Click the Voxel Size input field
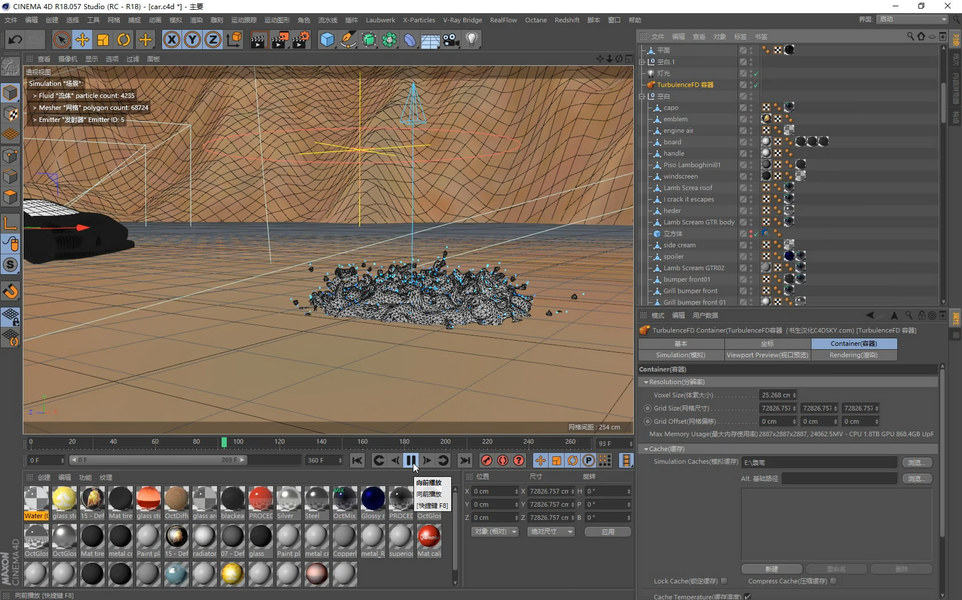Screen dimensions: 962x600 pyautogui.click(x=778, y=395)
